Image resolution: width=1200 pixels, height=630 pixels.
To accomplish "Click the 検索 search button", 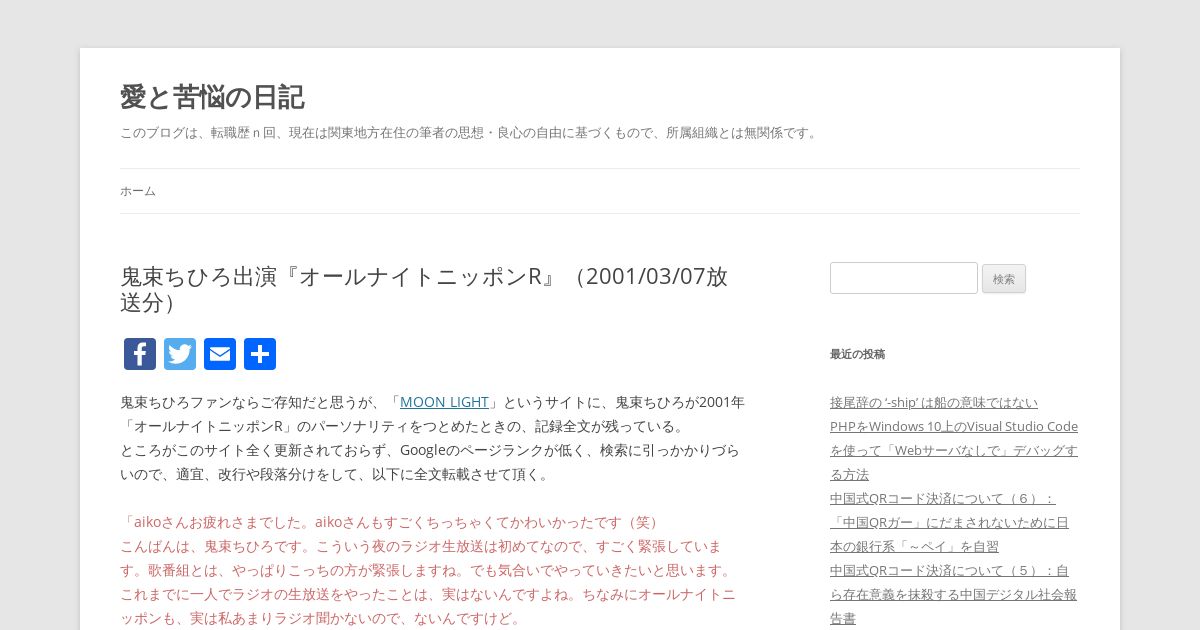I will point(1004,279).
